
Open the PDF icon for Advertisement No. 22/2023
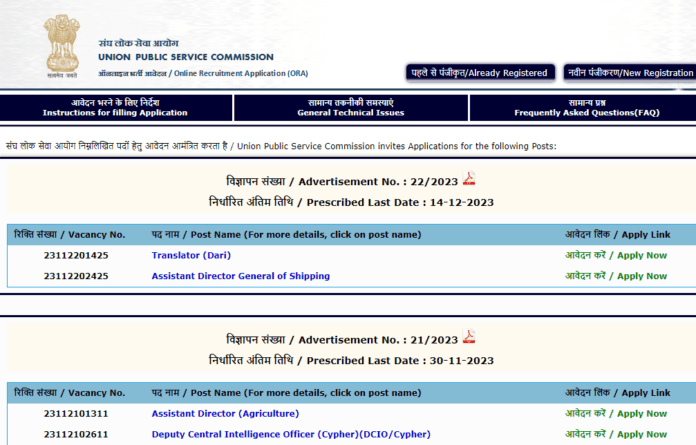(x=469, y=178)
